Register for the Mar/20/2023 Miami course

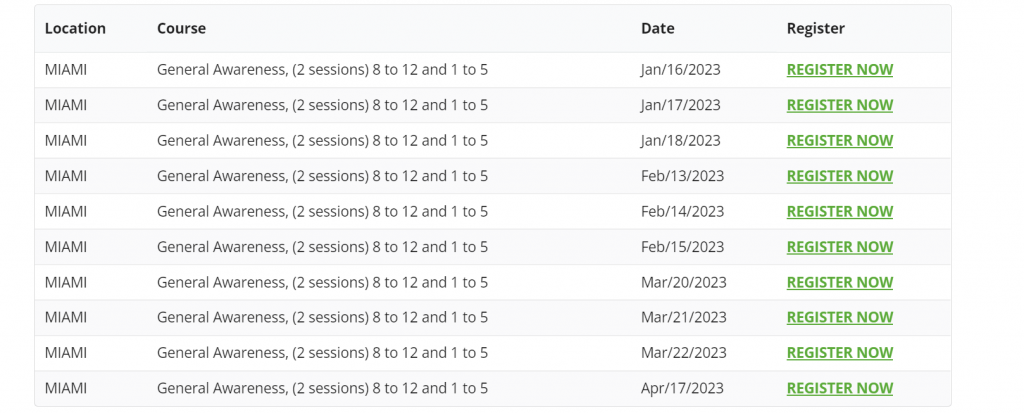(839, 282)
